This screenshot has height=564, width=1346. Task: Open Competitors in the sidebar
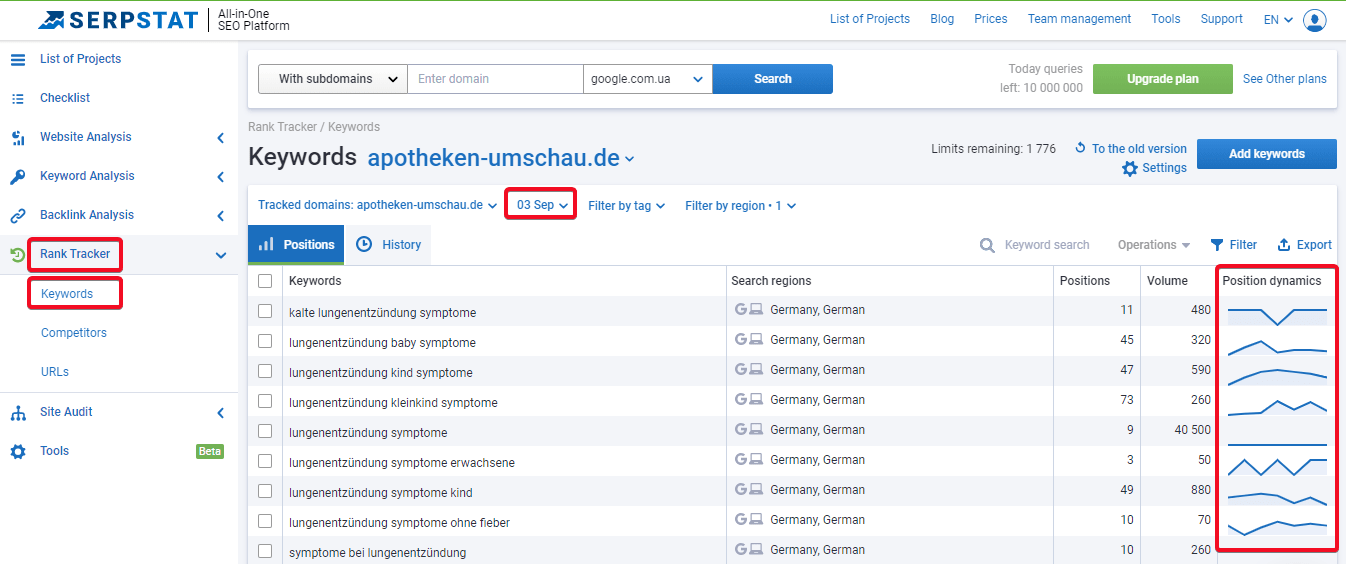[x=74, y=333]
